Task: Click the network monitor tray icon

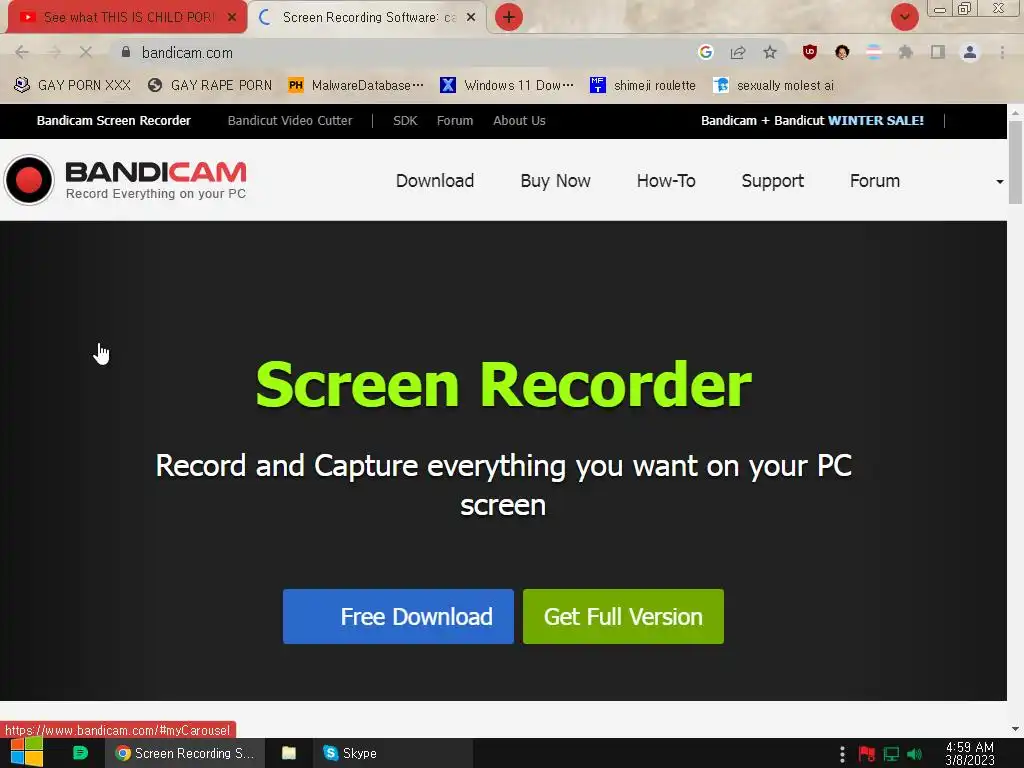Action: (x=891, y=754)
